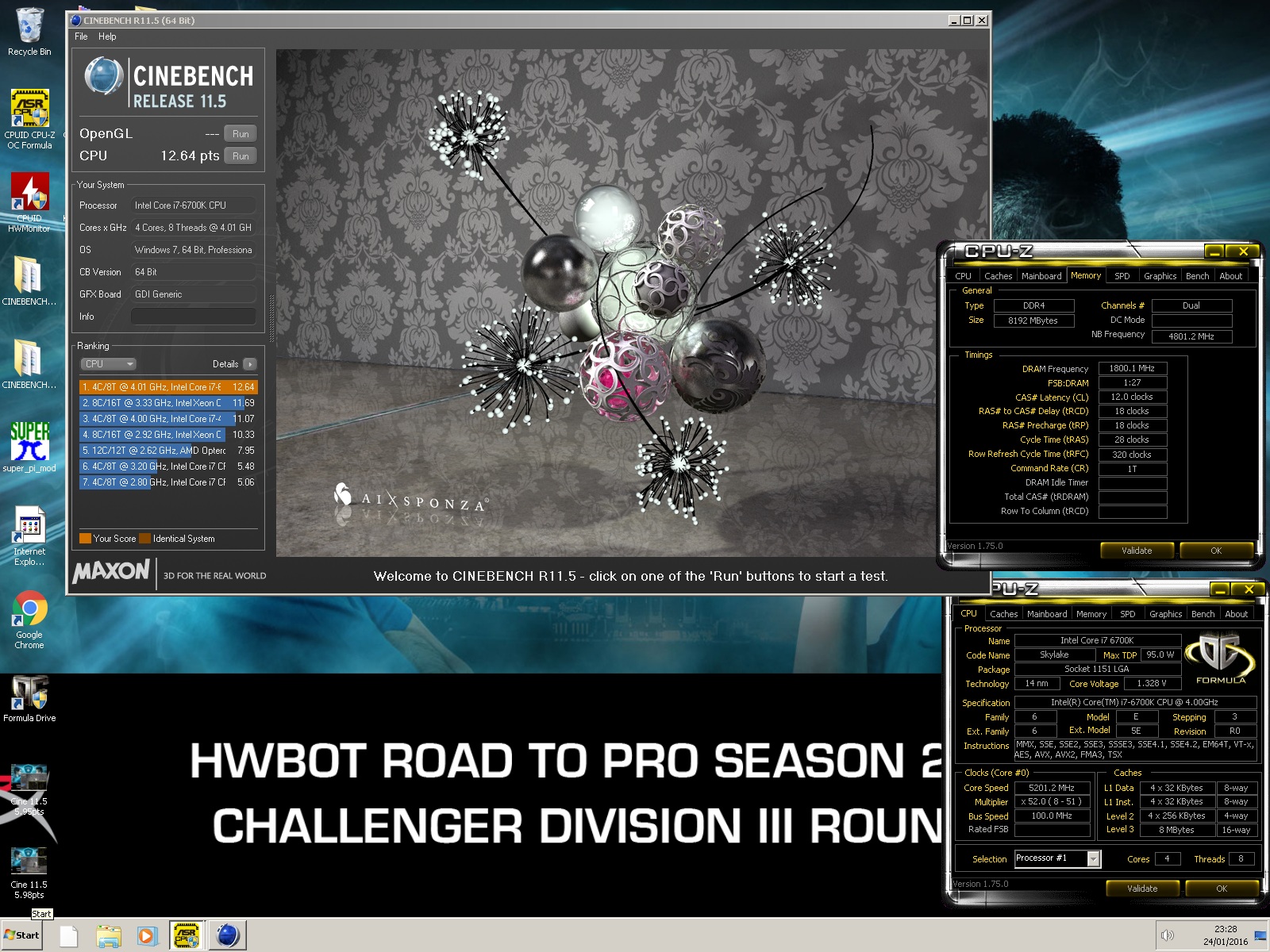Open the Recycle Bin desktop icon
This screenshot has height=952, width=1270.
[x=29, y=32]
